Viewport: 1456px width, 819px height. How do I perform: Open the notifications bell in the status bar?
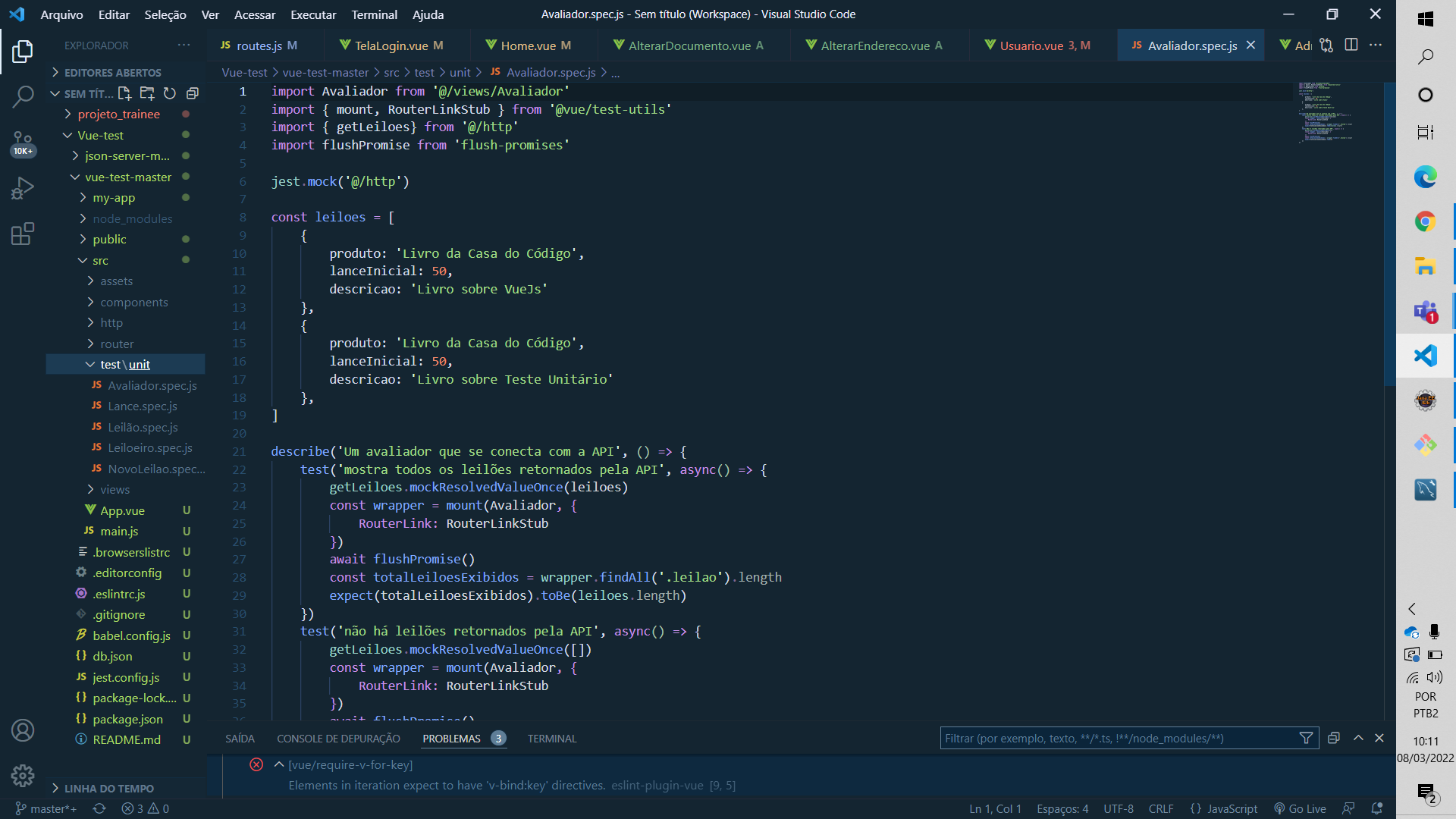tap(1376, 808)
